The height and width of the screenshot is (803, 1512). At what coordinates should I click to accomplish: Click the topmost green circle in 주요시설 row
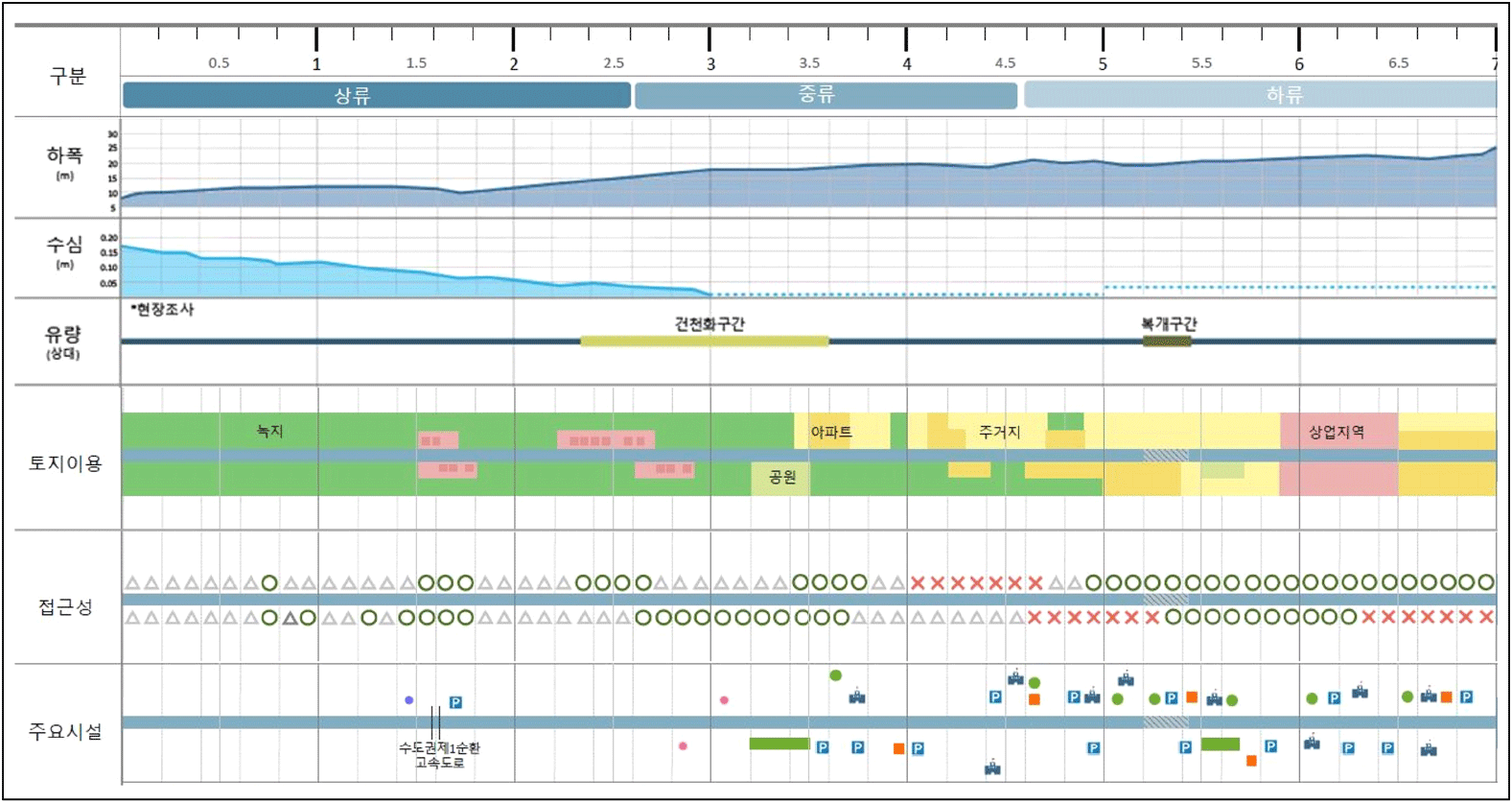pyautogui.click(x=835, y=675)
